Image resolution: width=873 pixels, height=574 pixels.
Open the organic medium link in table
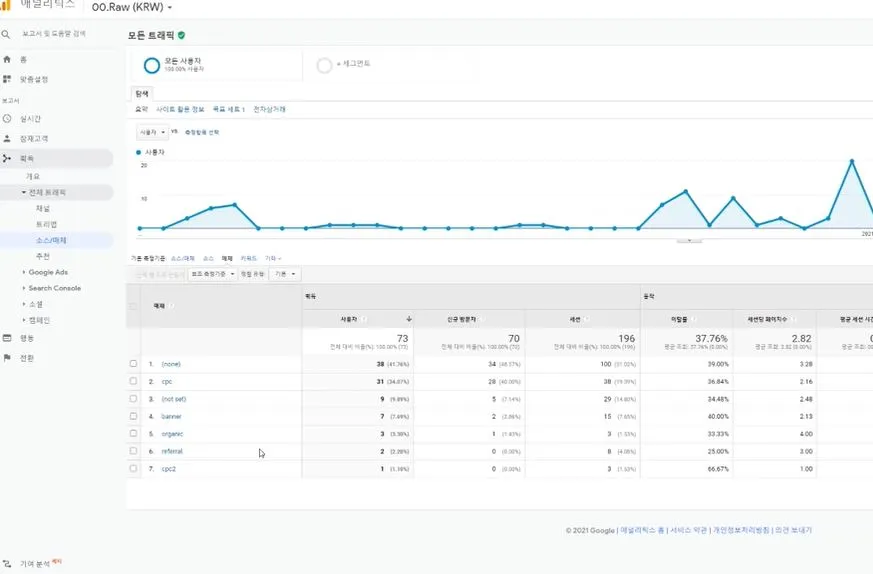tap(172, 434)
